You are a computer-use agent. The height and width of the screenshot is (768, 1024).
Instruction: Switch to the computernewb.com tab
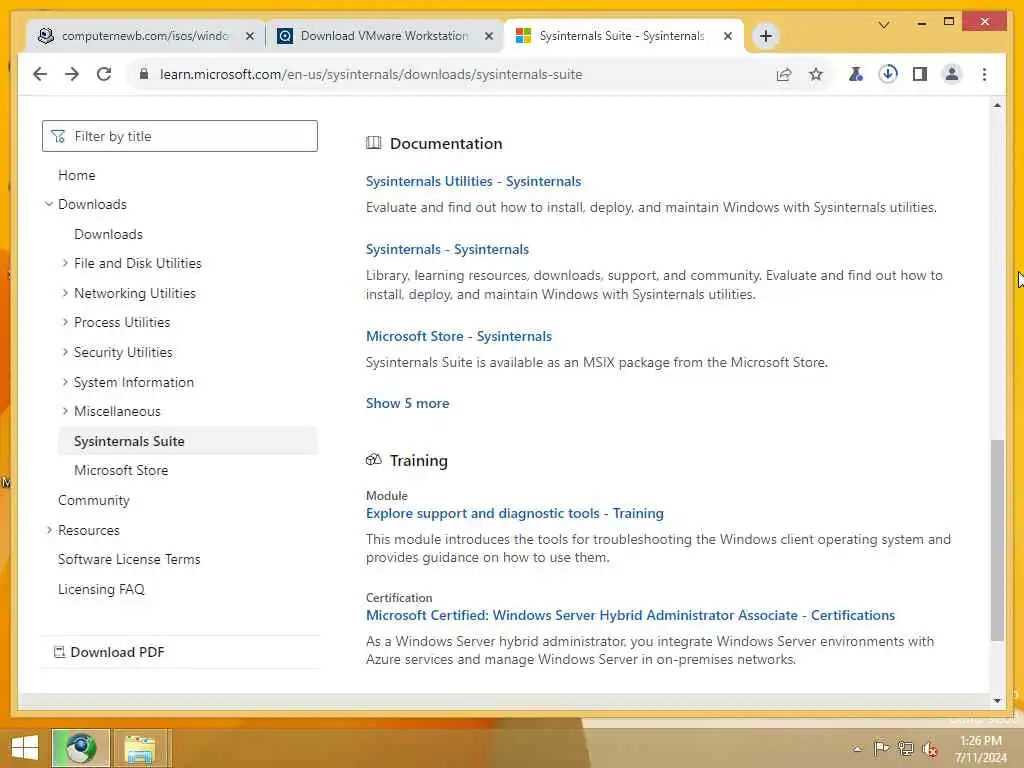click(146, 36)
